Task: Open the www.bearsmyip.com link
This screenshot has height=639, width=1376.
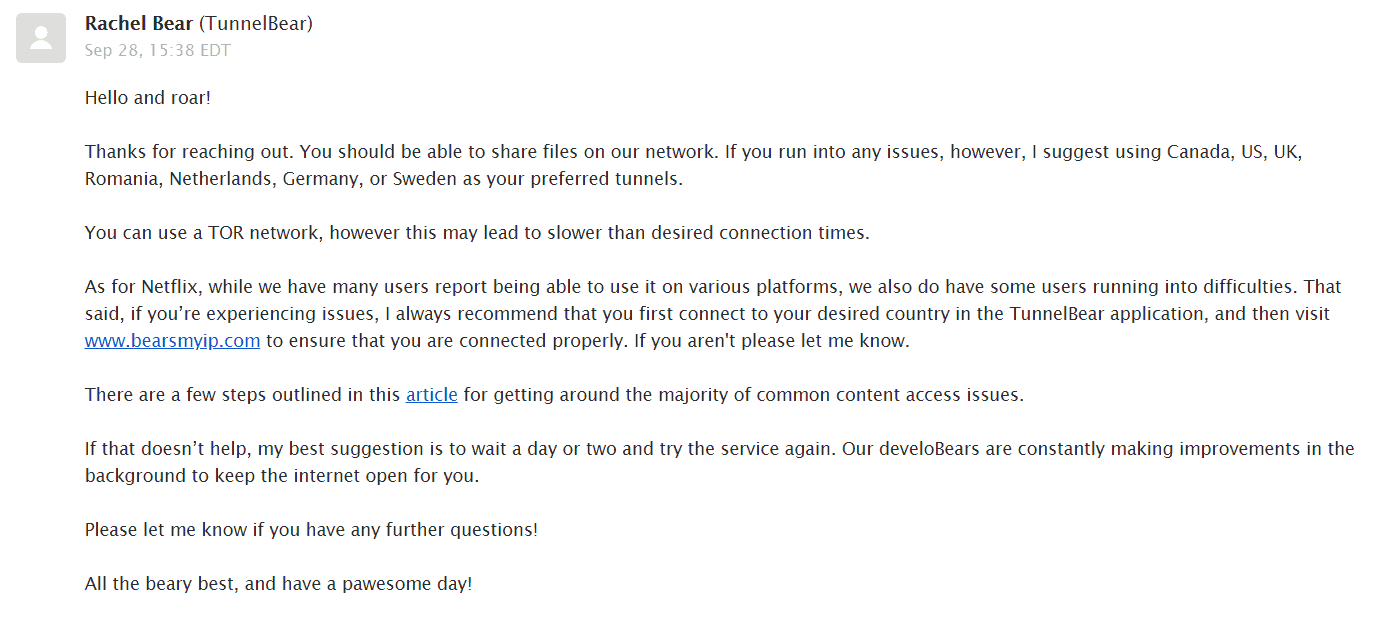Action: click(173, 340)
